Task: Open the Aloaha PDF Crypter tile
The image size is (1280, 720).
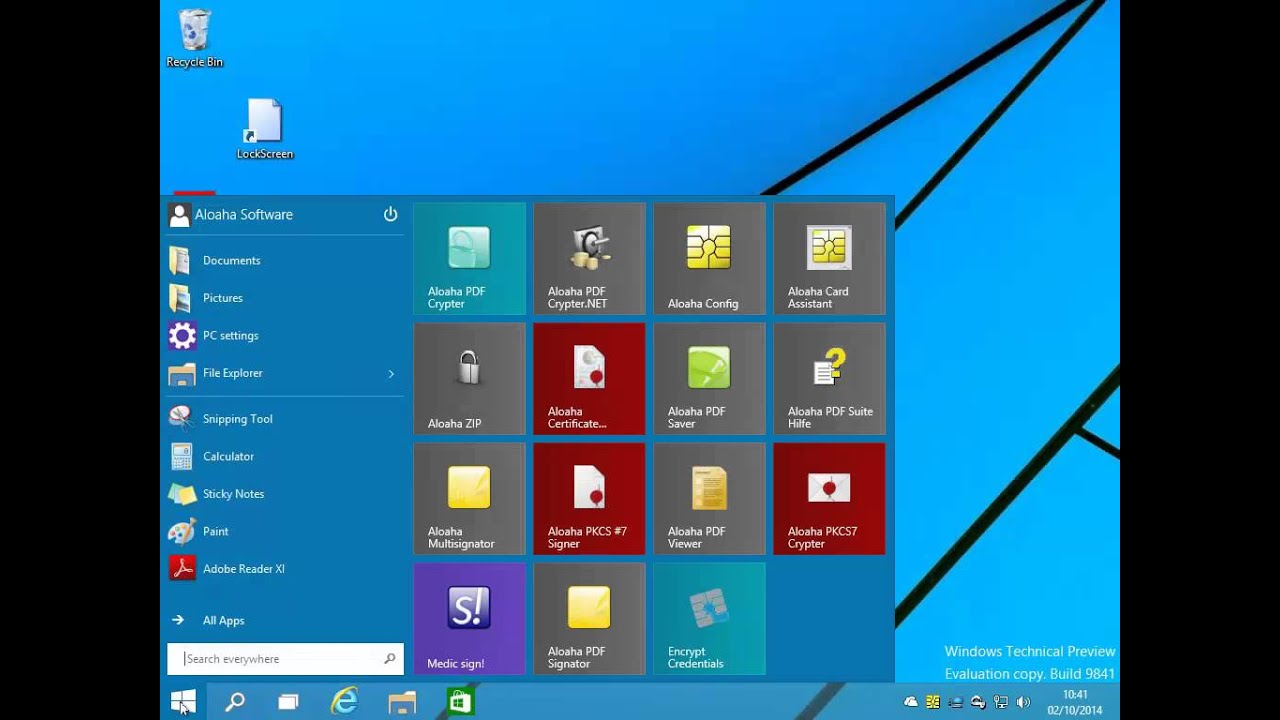Action: (469, 259)
